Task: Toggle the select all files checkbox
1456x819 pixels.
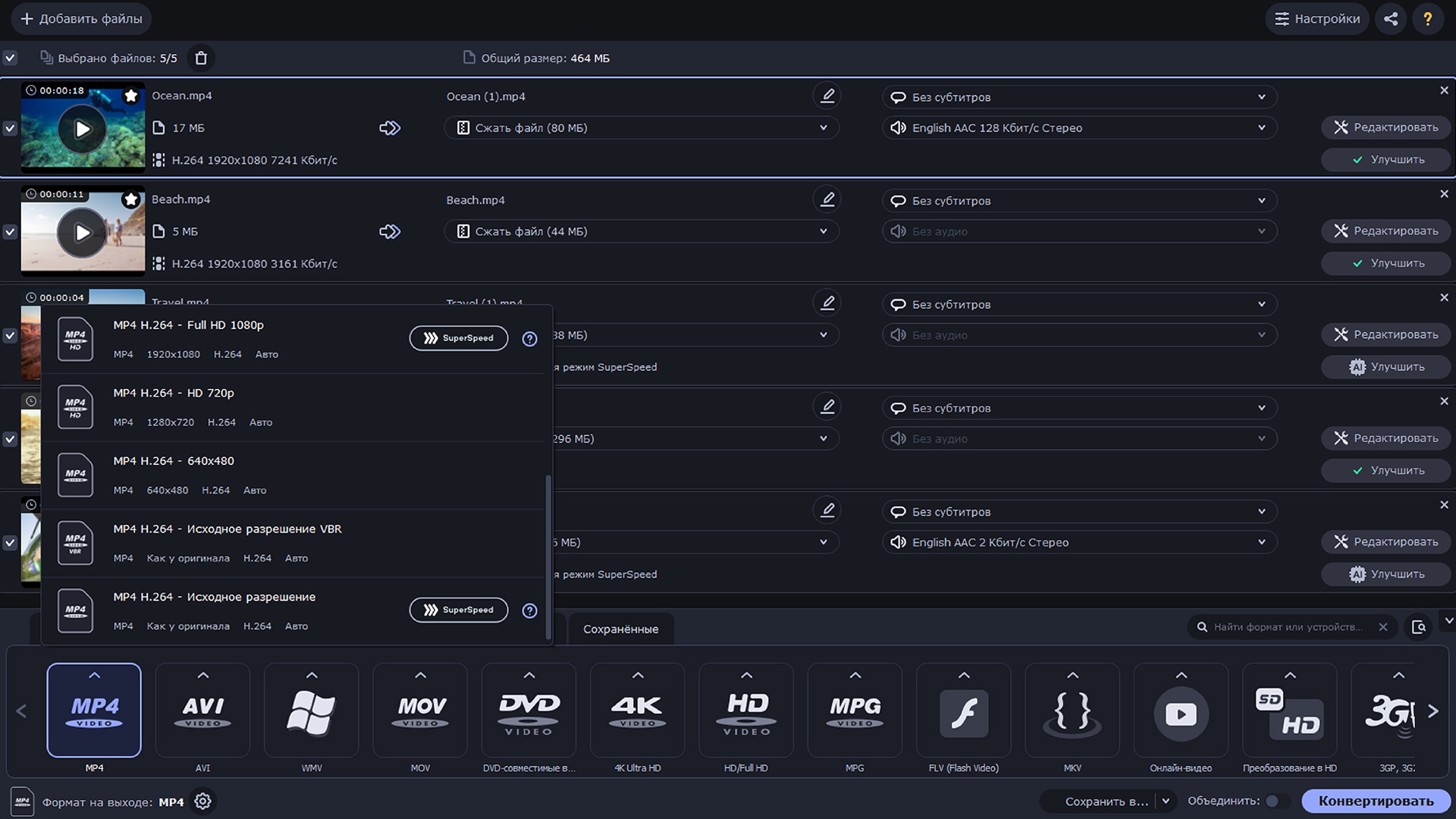Action: tap(10, 58)
